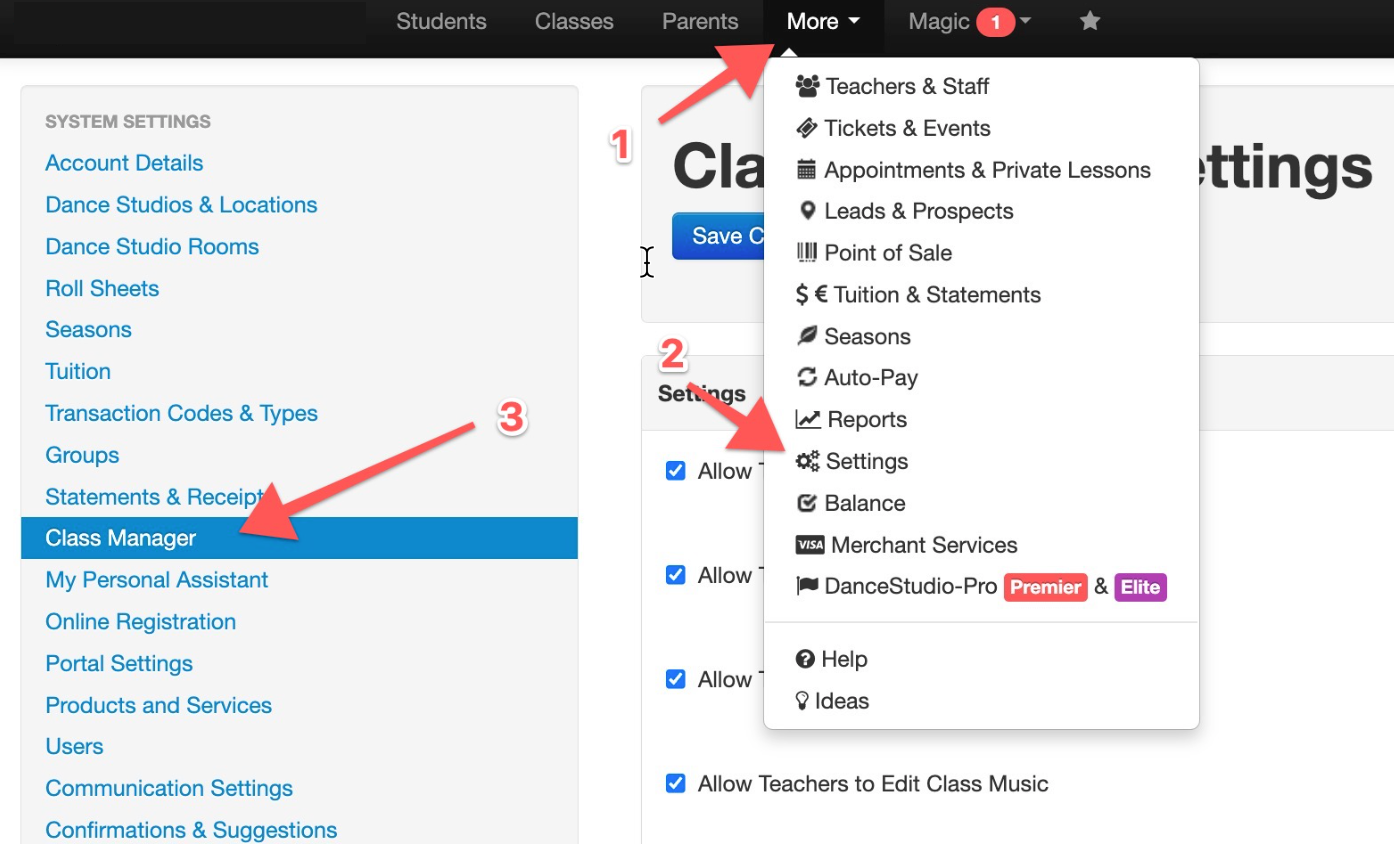The width and height of the screenshot is (1394, 848).
Task: Click the Point of Sale barcode icon
Action: 806,253
